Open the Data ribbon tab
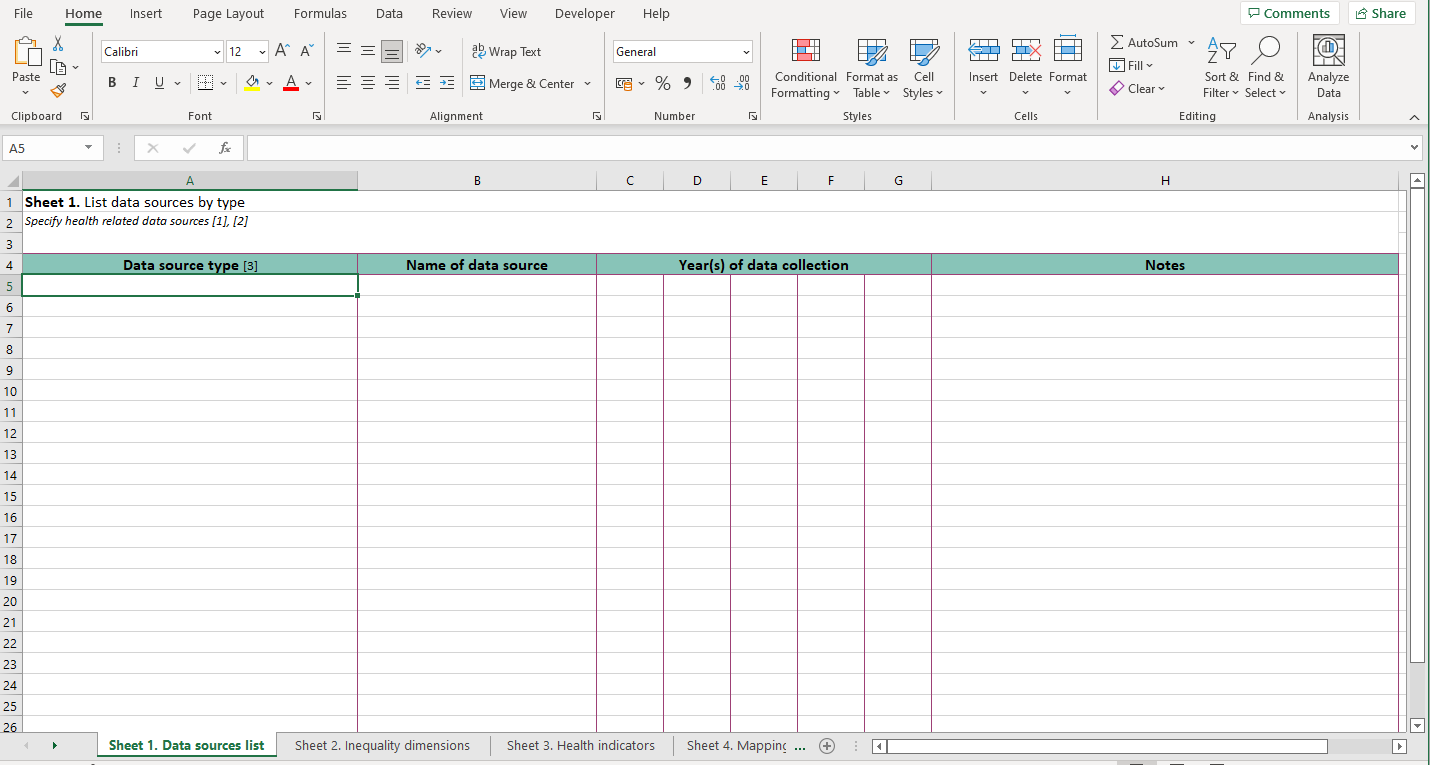The width and height of the screenshot is (1430, 765). 390,14
